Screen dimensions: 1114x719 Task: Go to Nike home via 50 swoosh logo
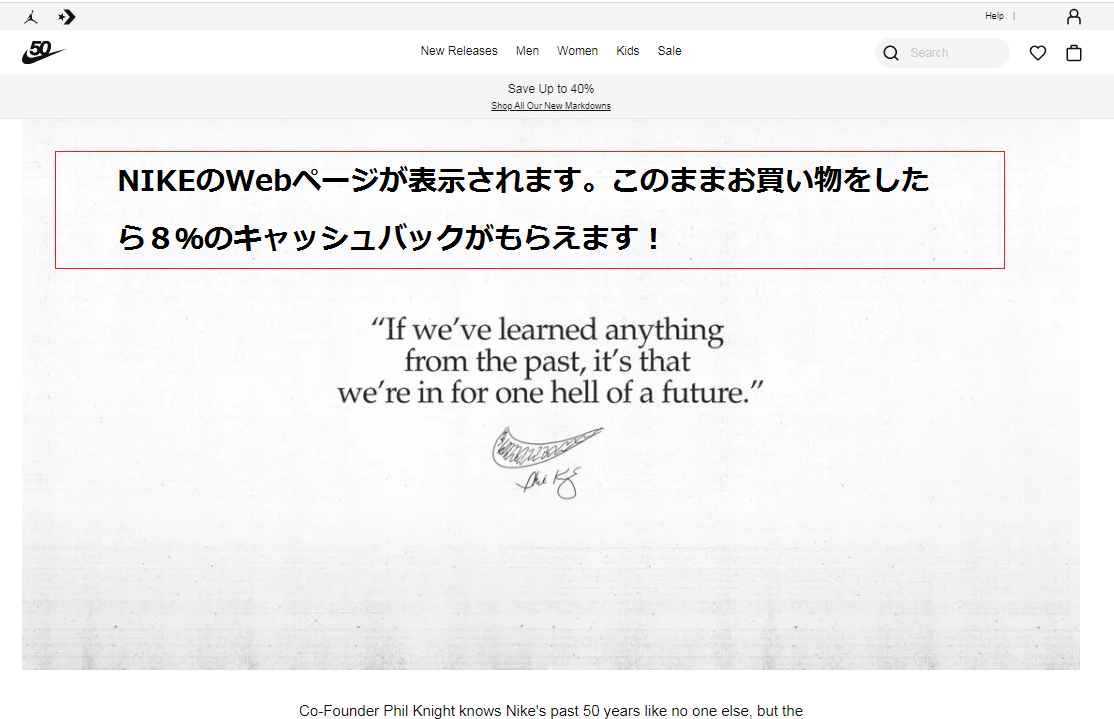click(43, 52)
